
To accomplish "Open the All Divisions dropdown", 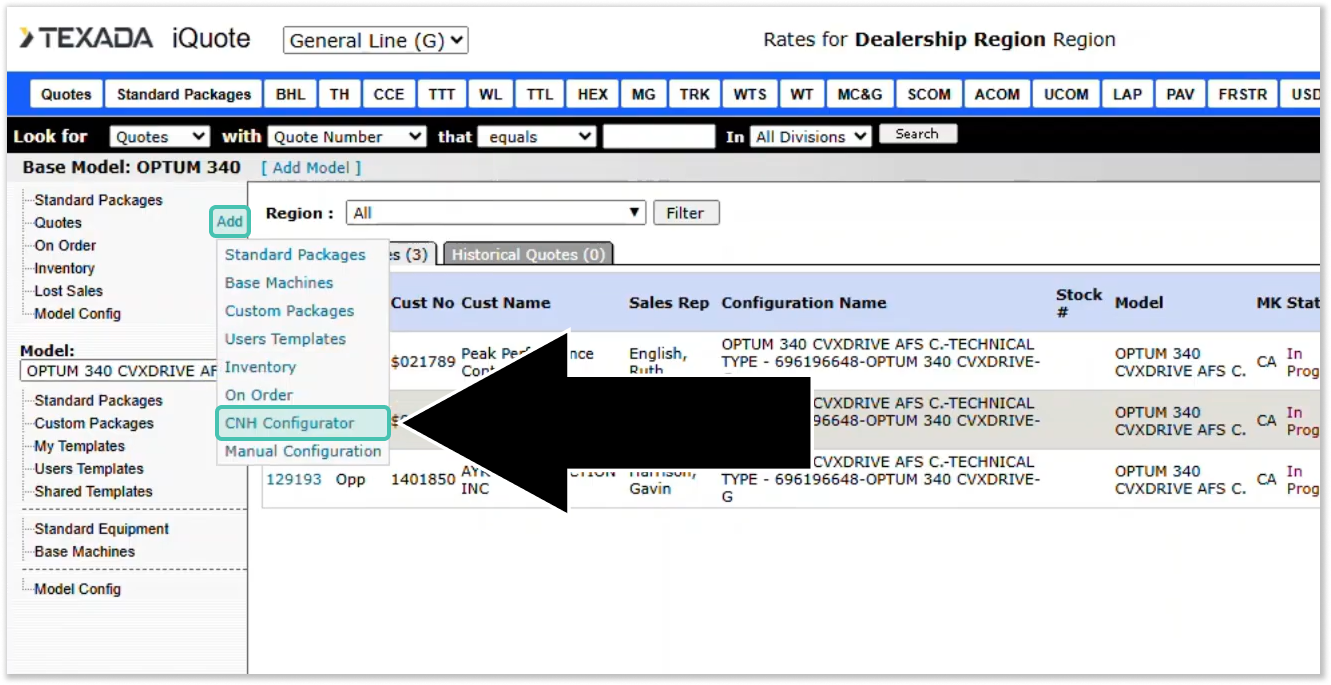I will click(811, 137).
